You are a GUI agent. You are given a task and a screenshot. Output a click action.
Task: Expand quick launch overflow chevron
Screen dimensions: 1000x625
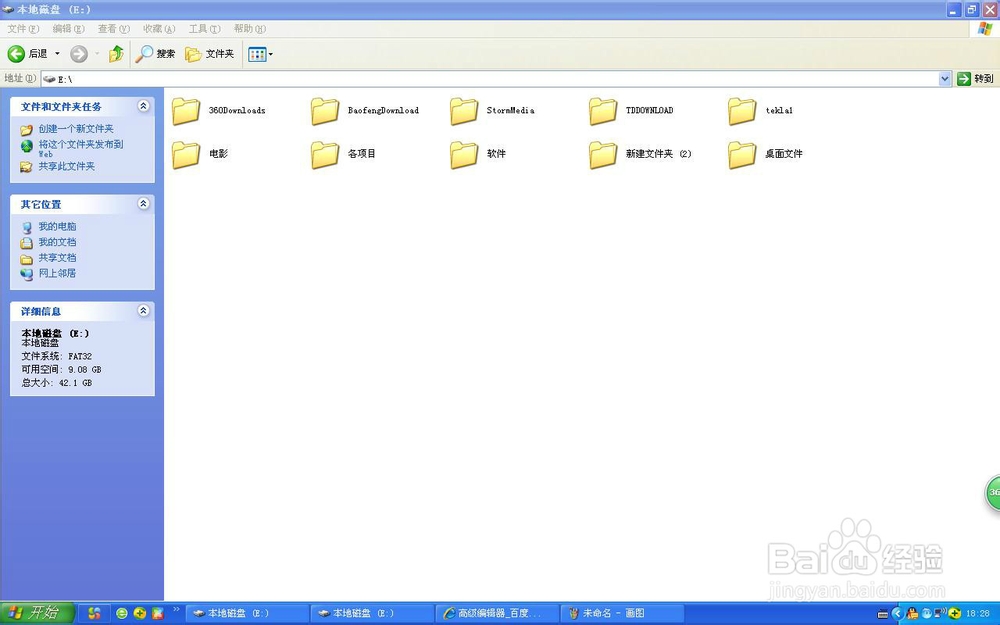[x=176, y=610]
